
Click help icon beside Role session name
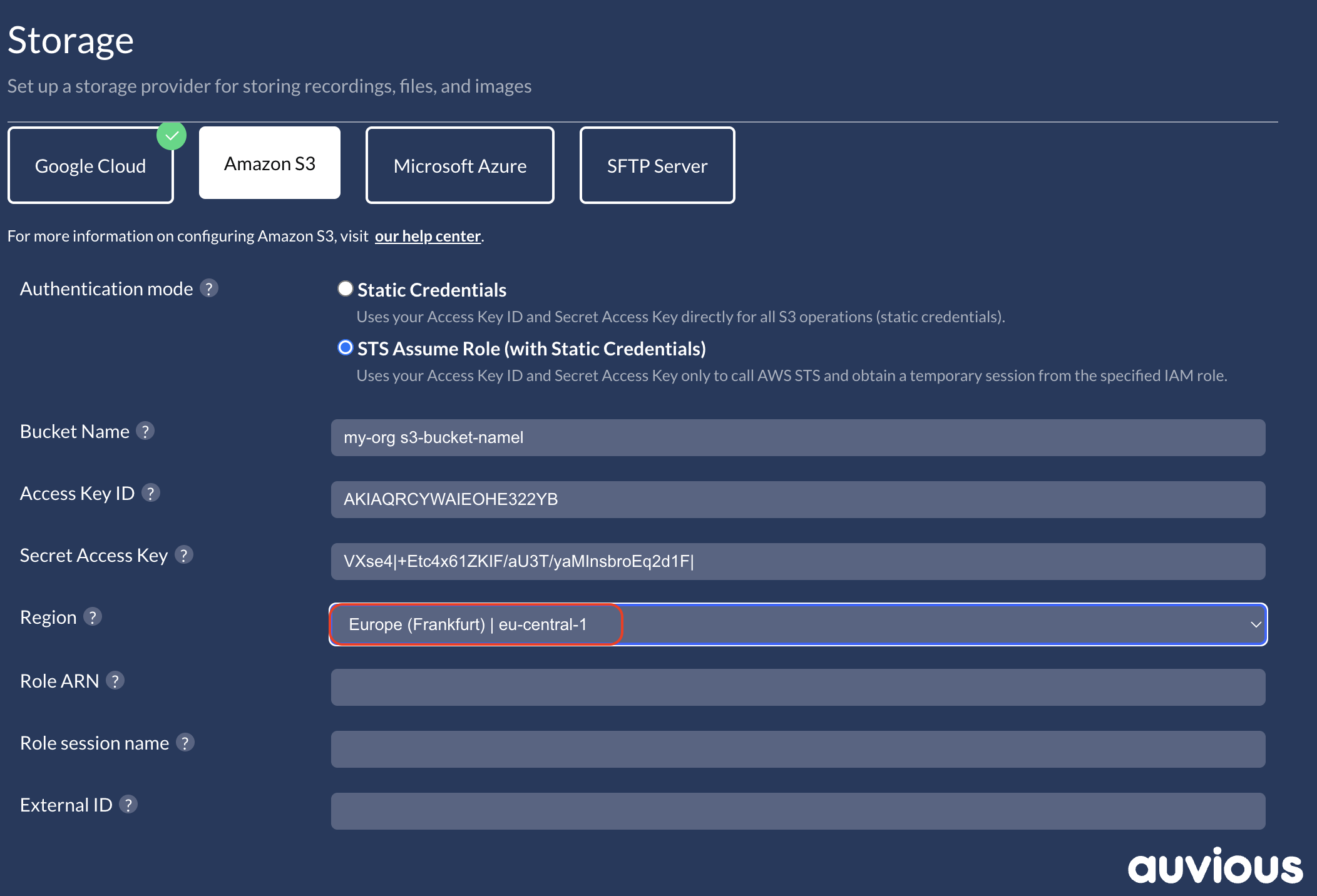point(185,743)
